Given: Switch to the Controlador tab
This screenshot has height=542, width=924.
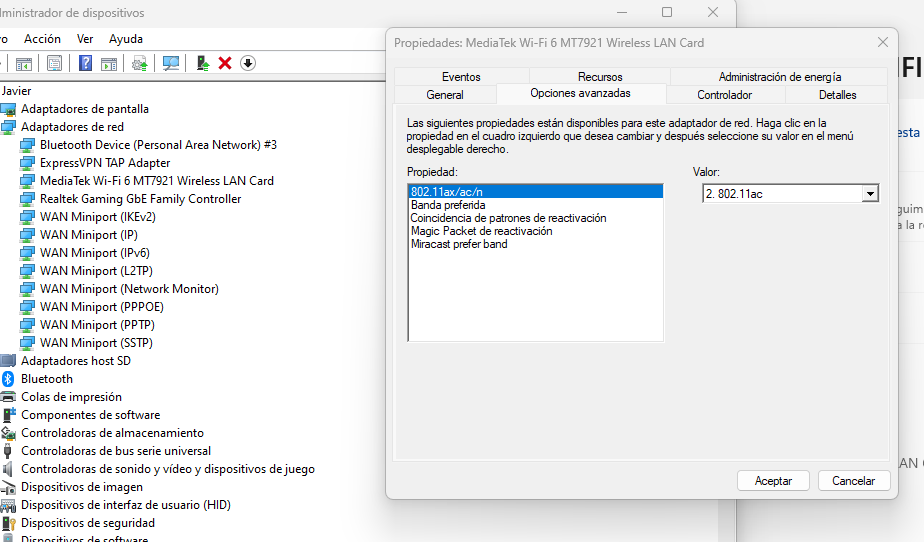Looking at the screenshot, I should click(724, 95).
